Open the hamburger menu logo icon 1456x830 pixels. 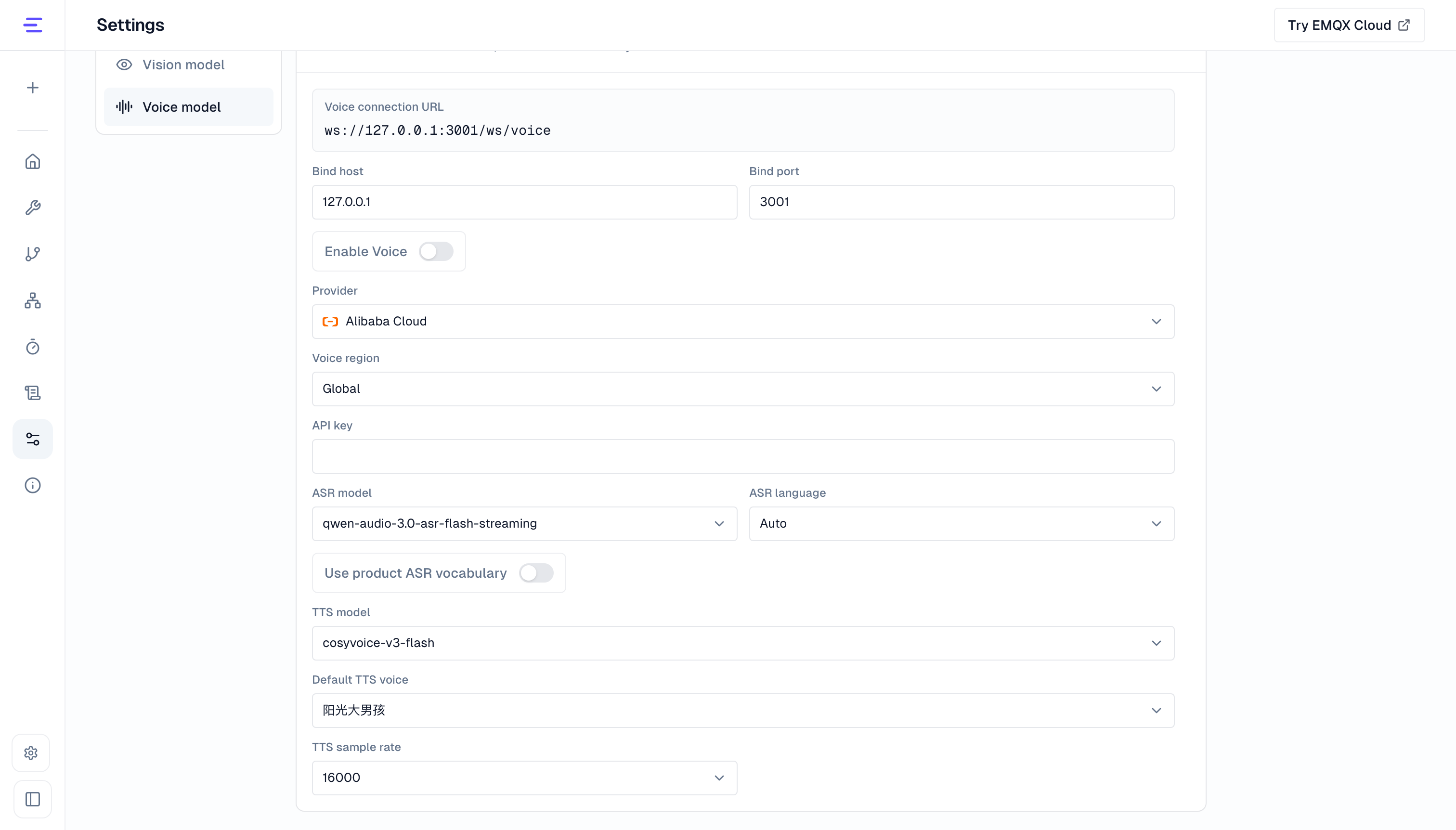32,25
